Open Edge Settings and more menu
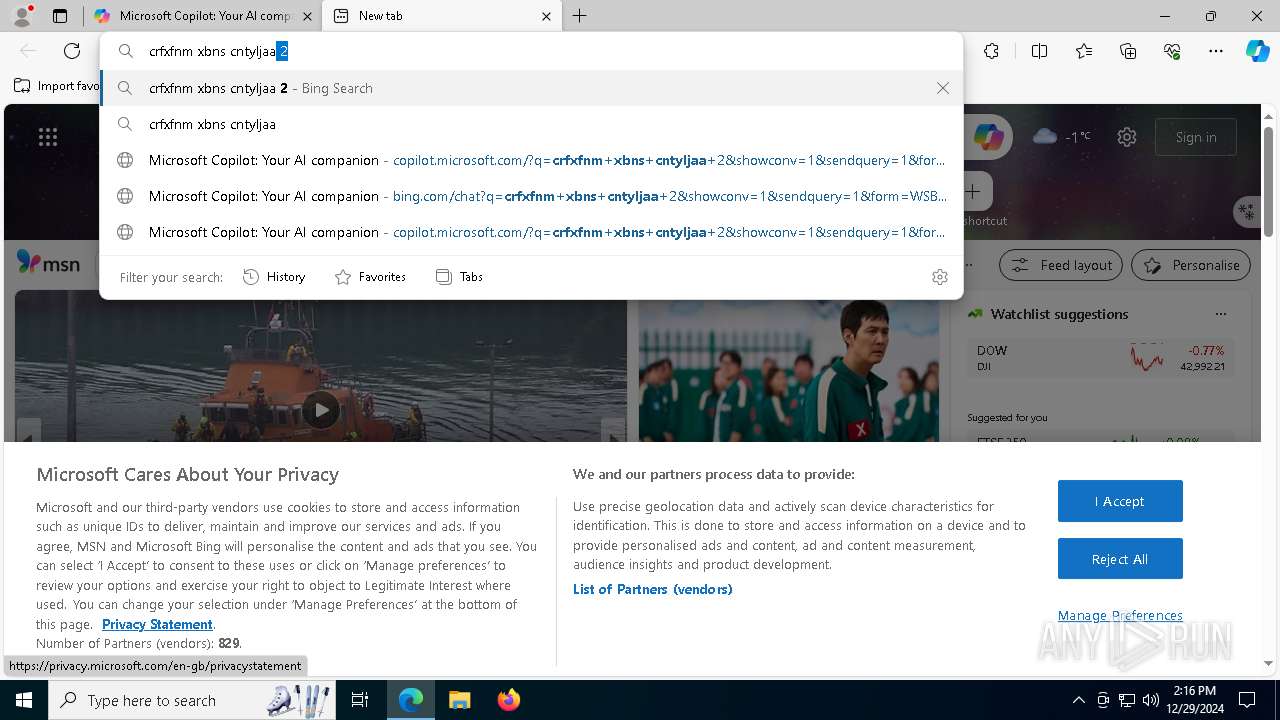 [1216, 51]
